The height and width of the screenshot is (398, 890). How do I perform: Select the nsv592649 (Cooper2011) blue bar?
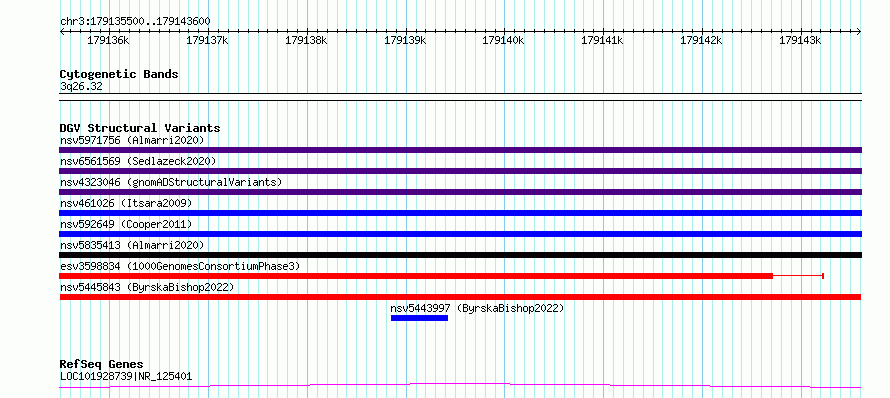(x=460, y=234)
